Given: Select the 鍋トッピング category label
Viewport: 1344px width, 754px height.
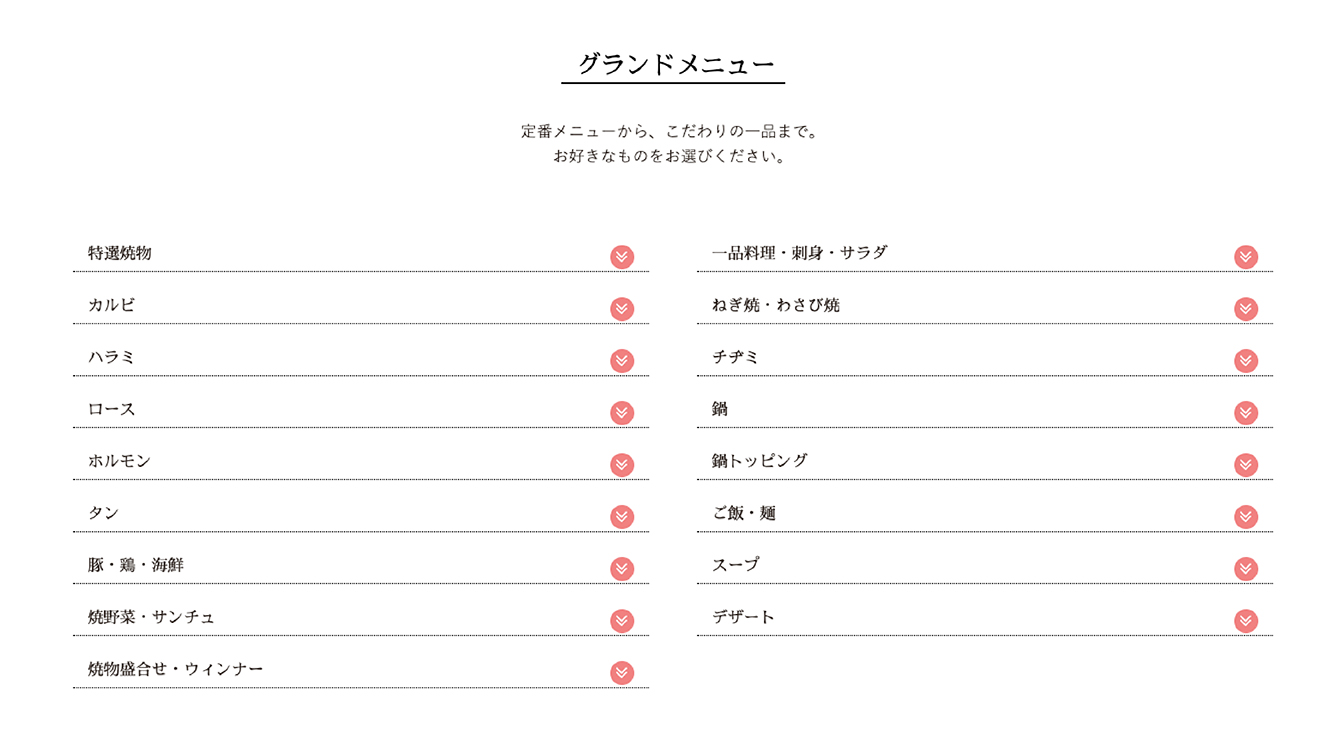Looking at the screenshot, I should tap(760, 461).
